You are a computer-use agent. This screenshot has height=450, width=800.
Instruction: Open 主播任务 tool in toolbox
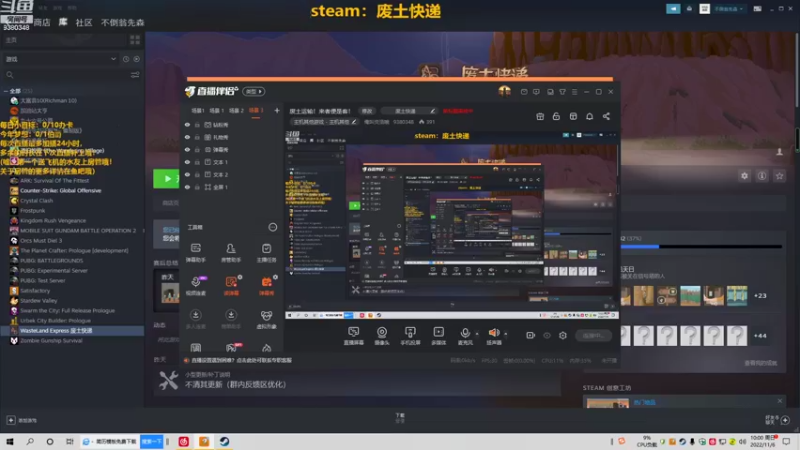click(266, 253)
